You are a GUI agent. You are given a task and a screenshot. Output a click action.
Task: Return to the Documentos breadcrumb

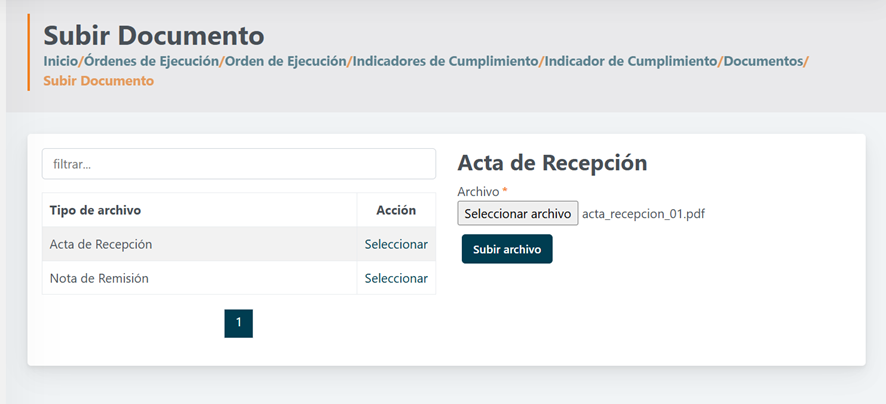click(763, 61)
